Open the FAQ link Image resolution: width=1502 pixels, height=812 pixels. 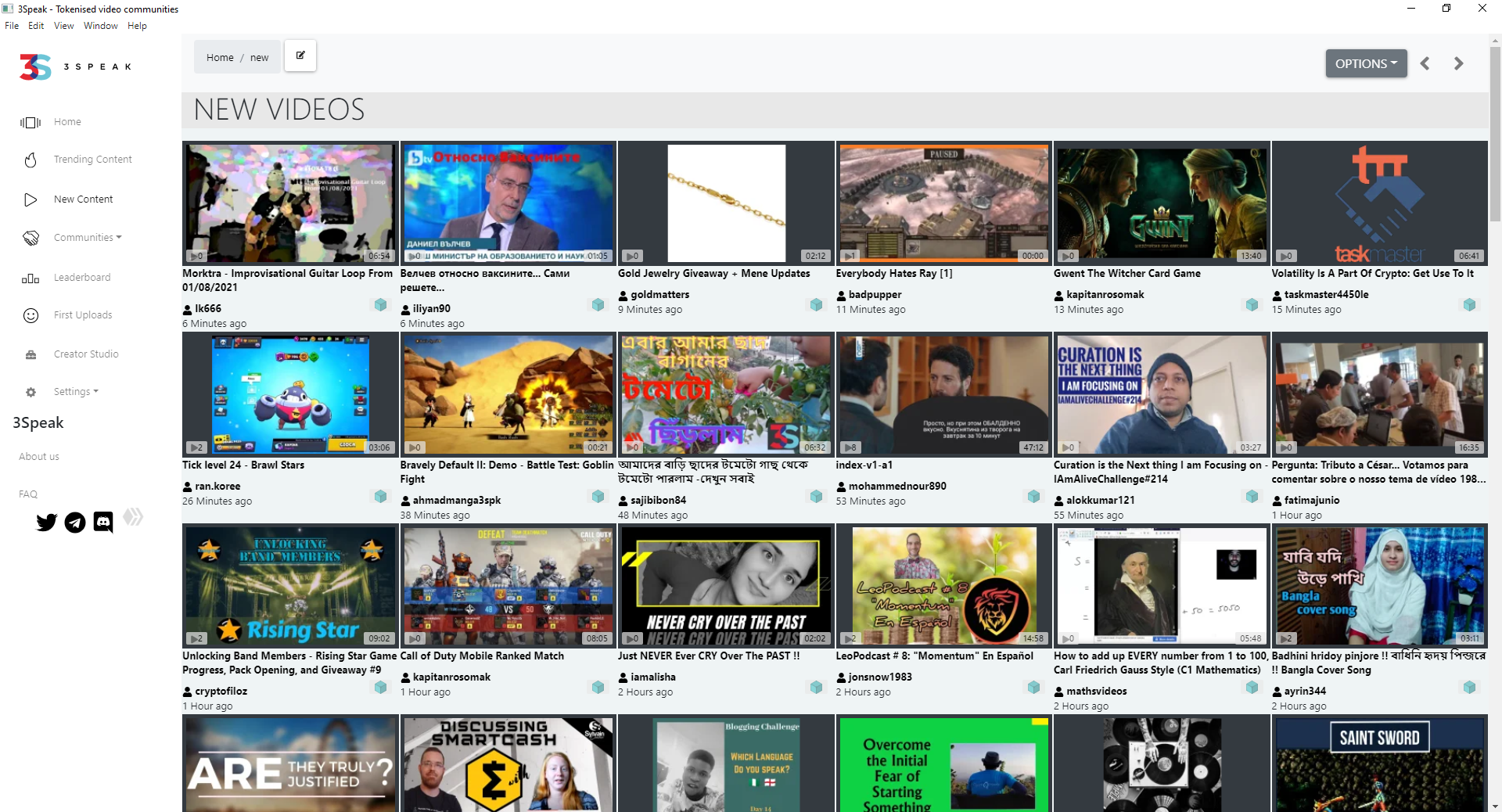pos(28,494)
